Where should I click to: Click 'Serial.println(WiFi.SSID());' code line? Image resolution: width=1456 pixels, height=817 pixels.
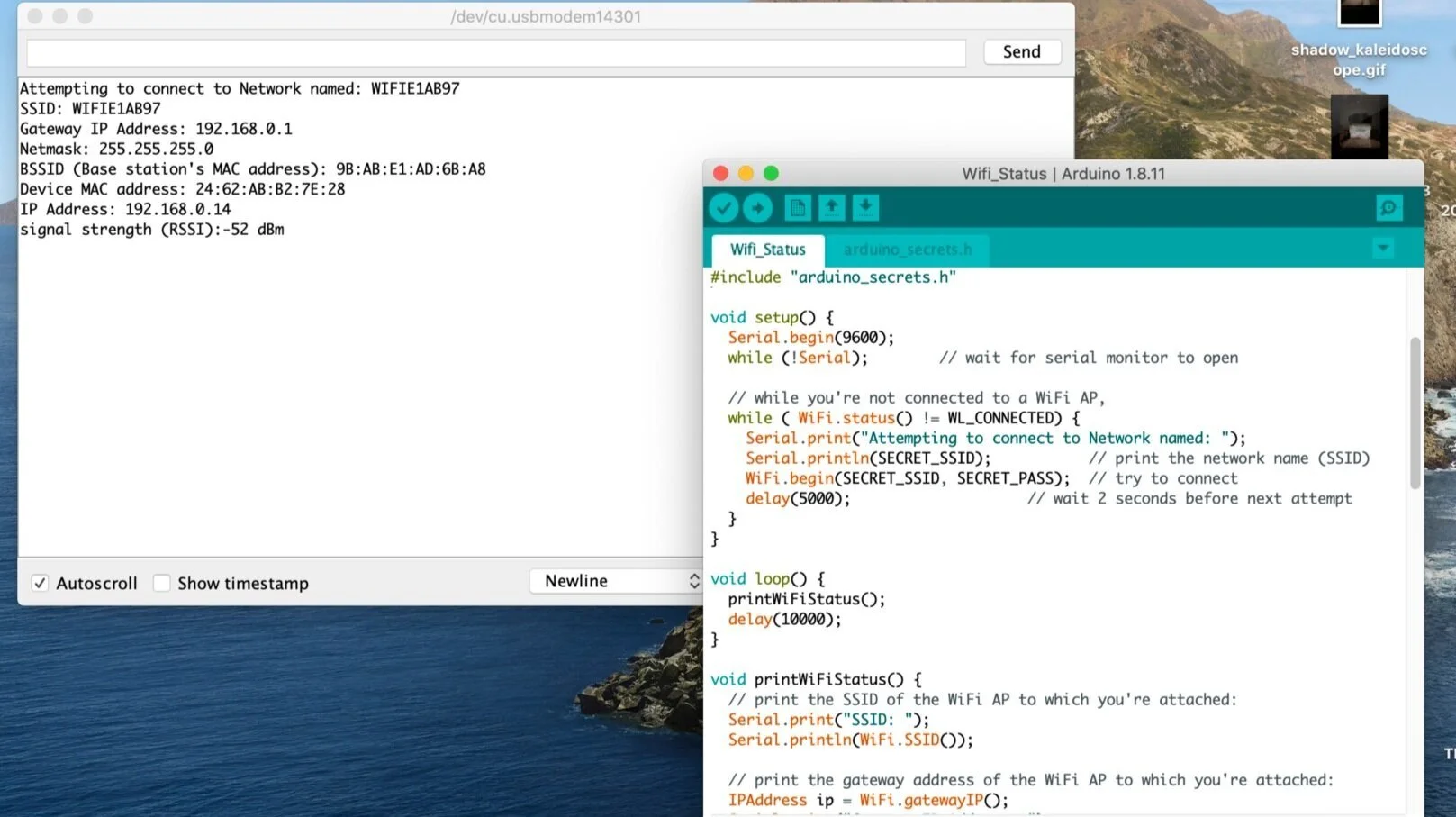click(x=851, y=740)
